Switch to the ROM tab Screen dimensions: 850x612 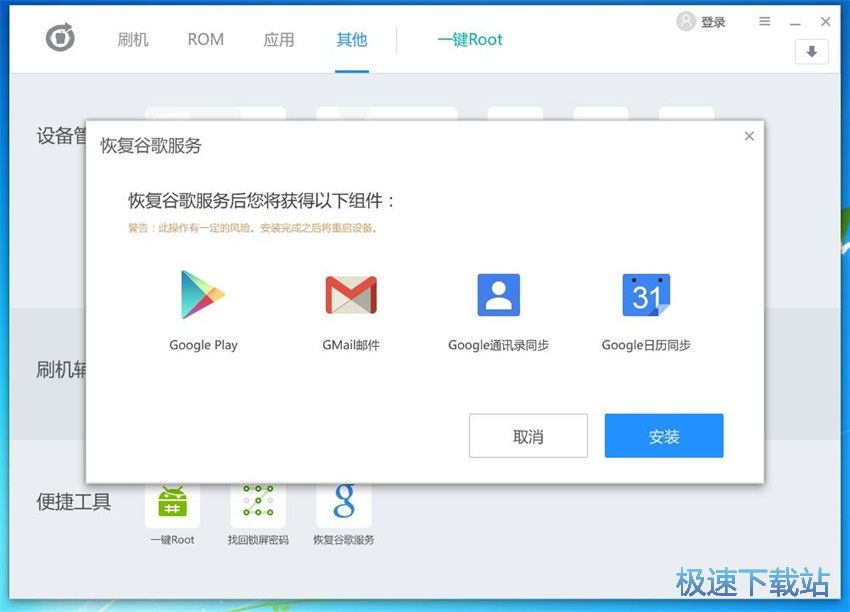click(x=205, y=40)
